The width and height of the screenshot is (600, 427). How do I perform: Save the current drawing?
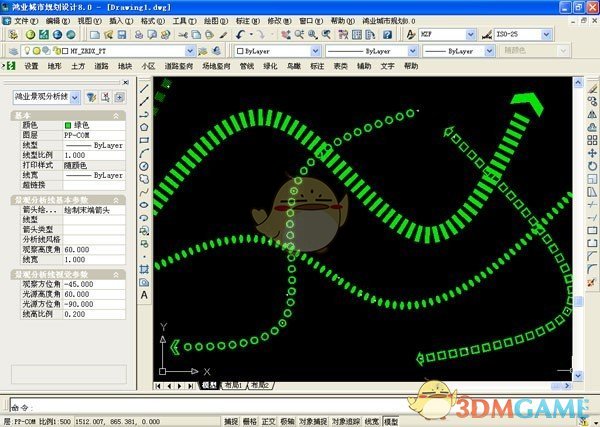point(122,35)
